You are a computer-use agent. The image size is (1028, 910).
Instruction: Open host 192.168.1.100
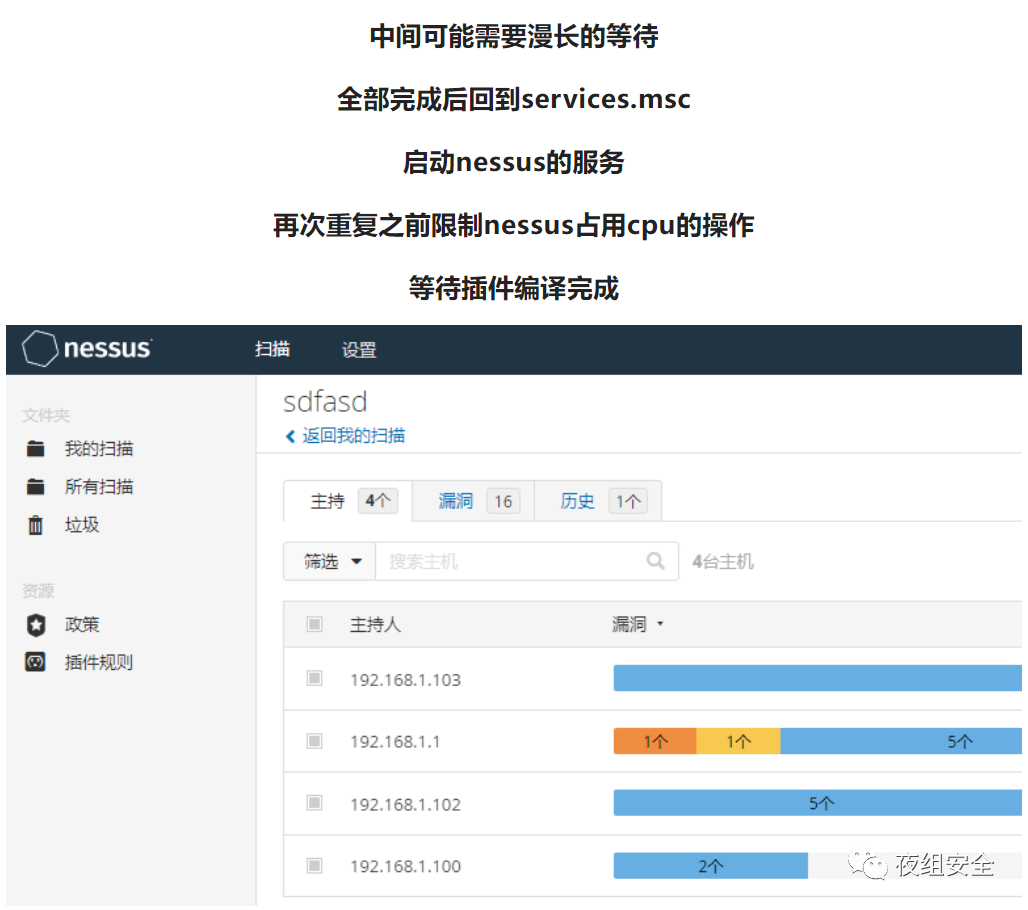pyautogui.click(x=405, y=866)
